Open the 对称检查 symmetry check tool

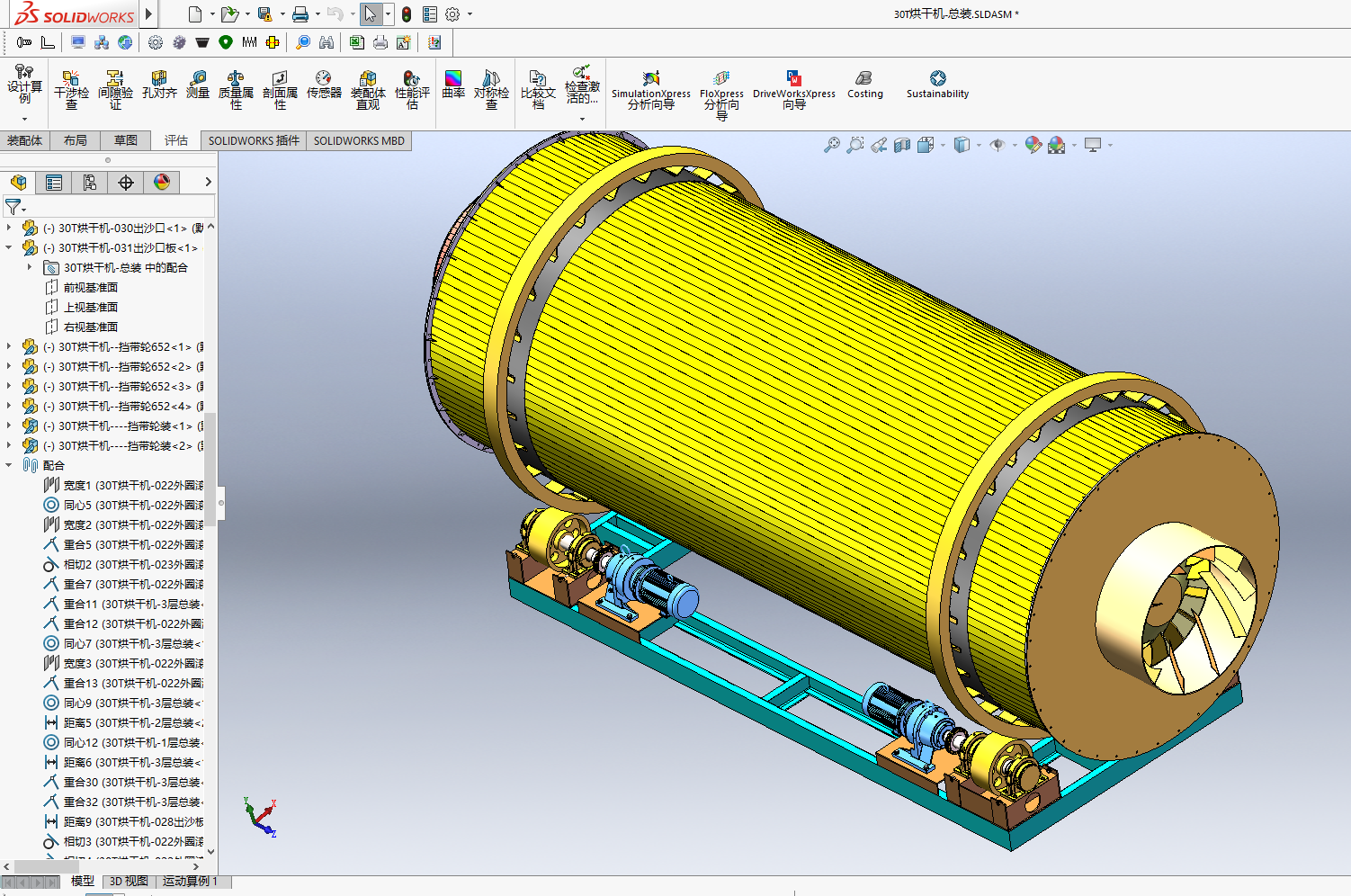tap(491, 90)
